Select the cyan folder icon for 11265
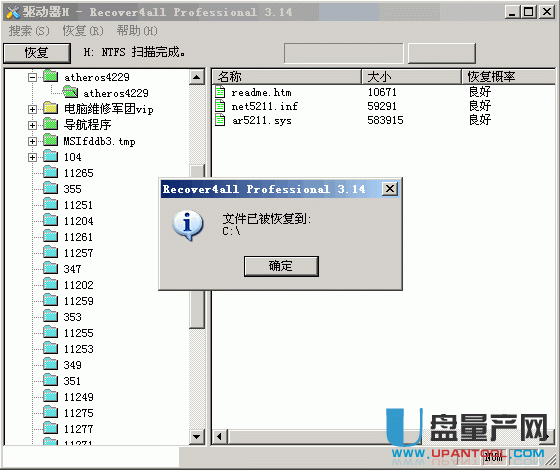560x470 pixels. pyautogui.click(x=51, y=172)
